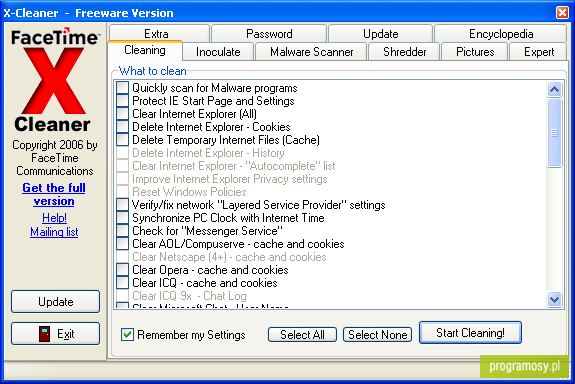The image size is (575, 384).
Task: Go to the Shredder tab
Action: [x=404, y=52]
